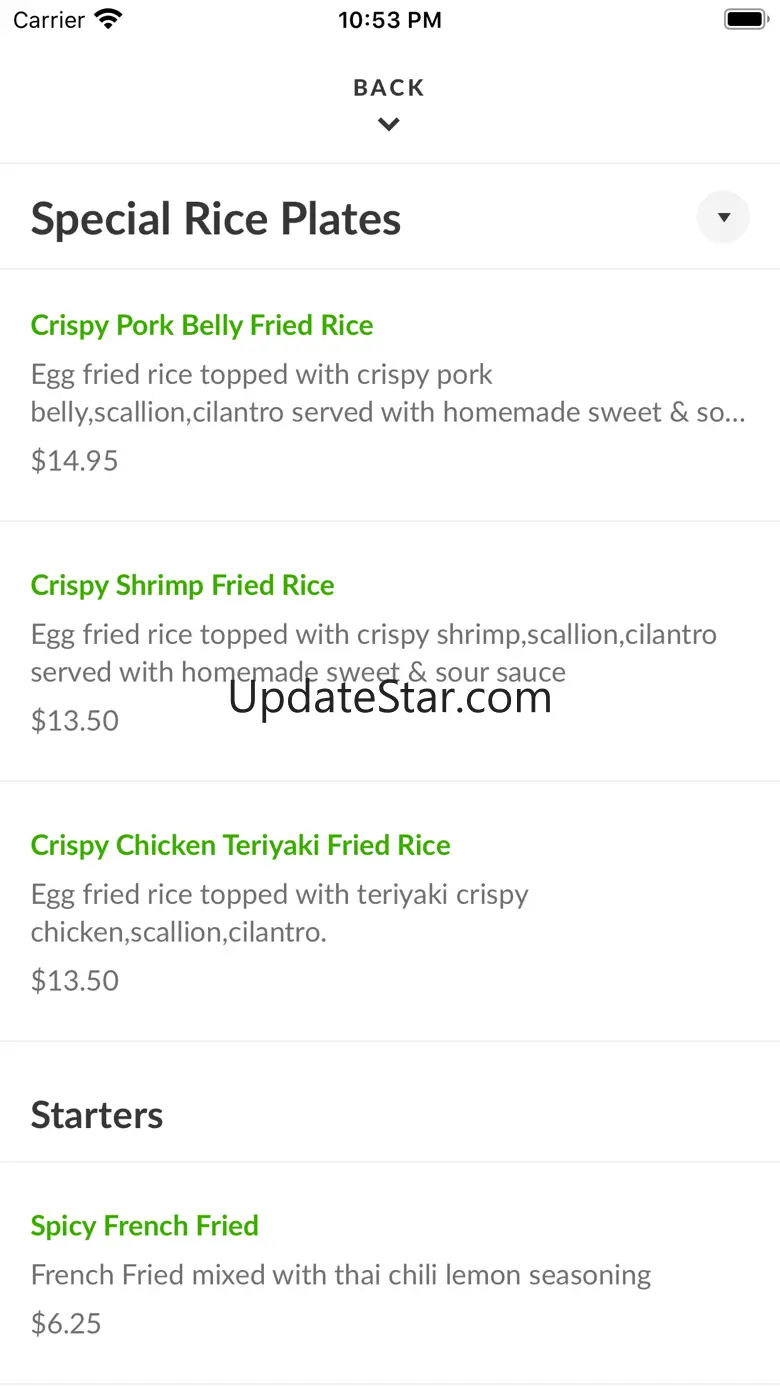
Task: Tap the teriyaki crispy chicken description text
Action: click(x=280, y=913)
